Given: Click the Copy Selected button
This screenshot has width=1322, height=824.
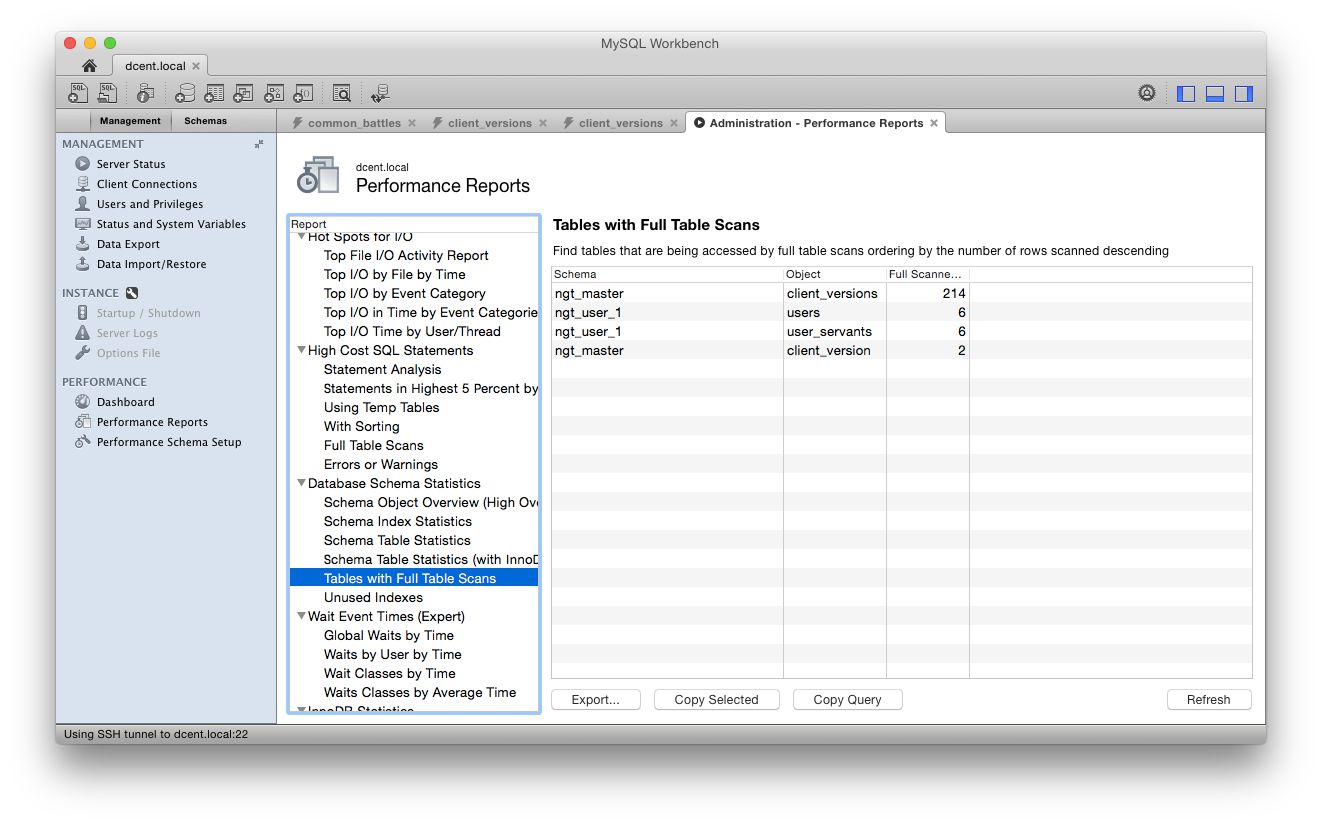Looking at the screenshot, I should coord(717,700).
